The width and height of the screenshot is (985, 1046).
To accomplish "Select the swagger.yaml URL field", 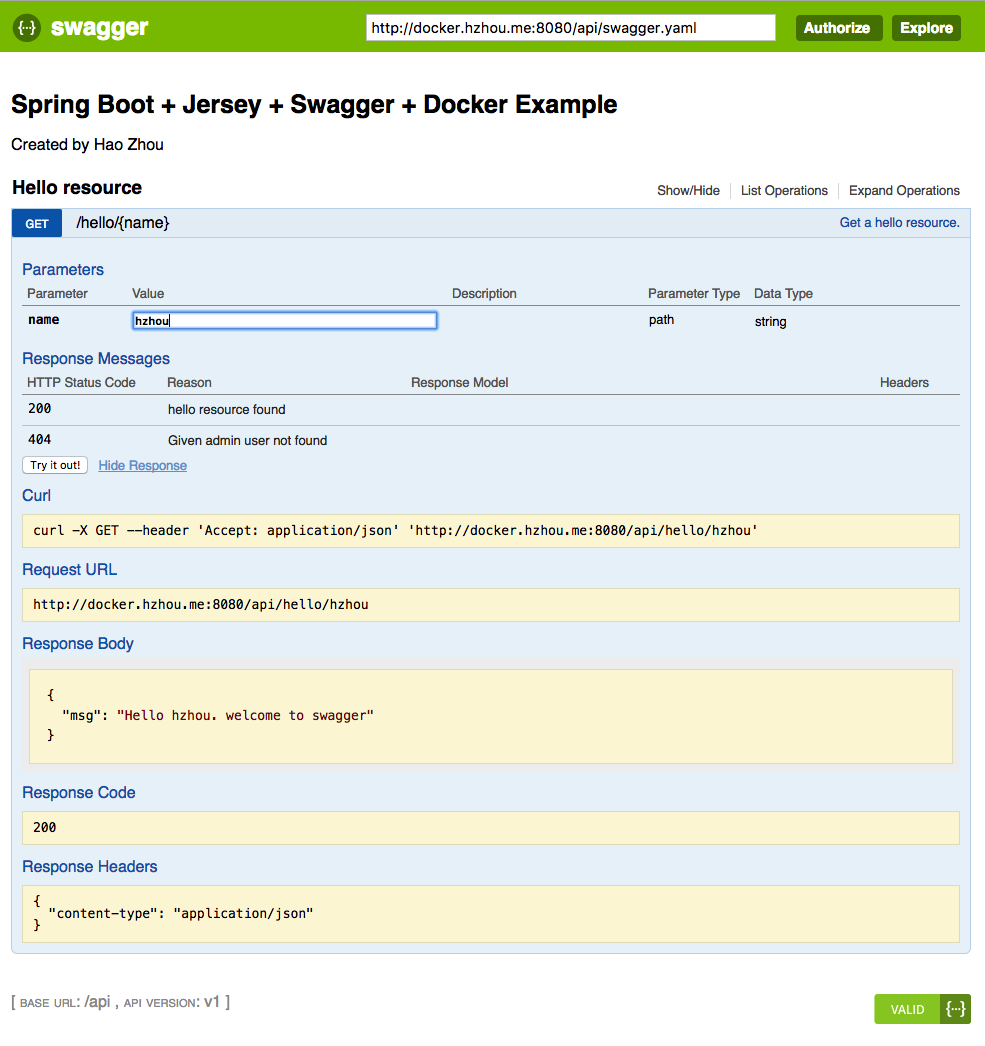I will [570, 27].
